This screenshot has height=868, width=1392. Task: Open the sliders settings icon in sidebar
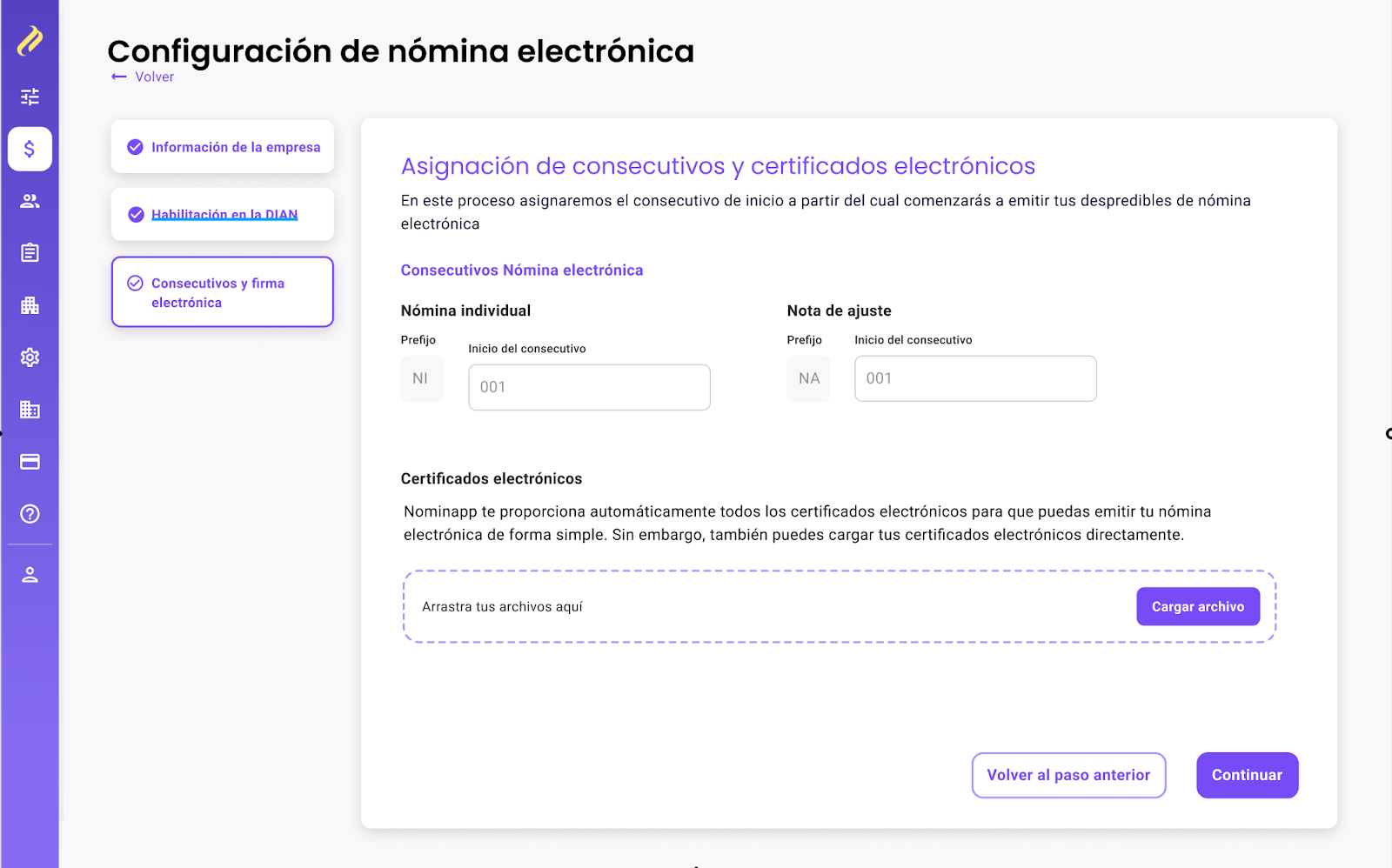point(30,97)
